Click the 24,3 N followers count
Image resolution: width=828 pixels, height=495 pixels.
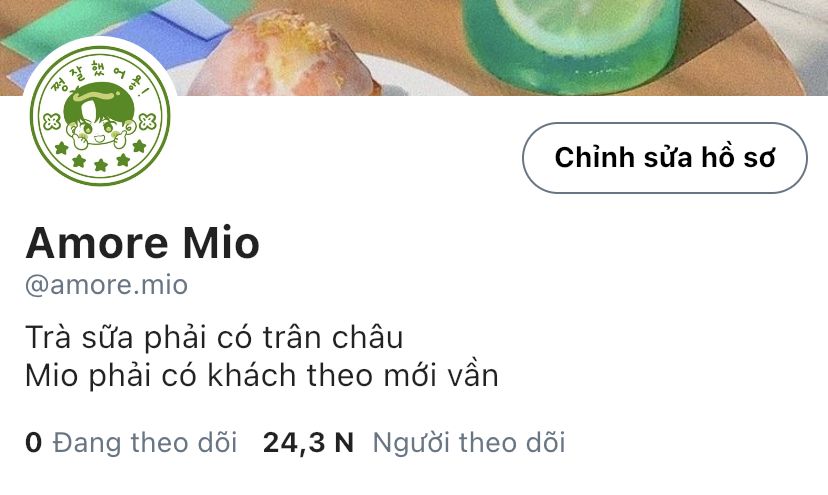coord(308,443)
